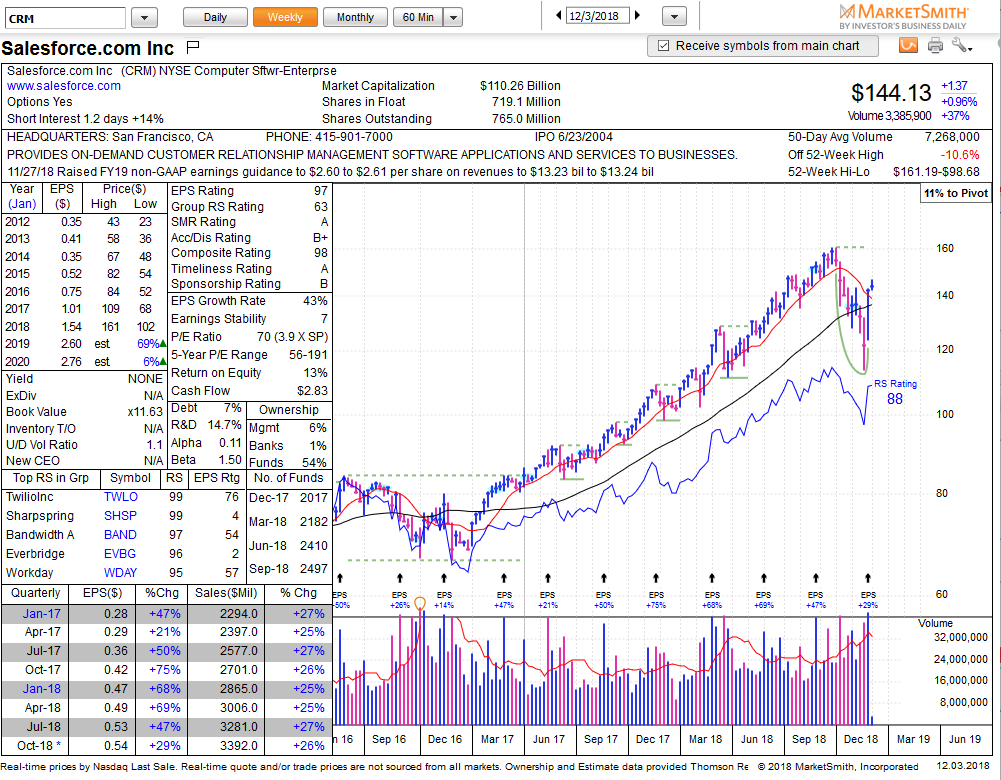Click the Oct-18 quarterly row

click(x=166, y=746)
